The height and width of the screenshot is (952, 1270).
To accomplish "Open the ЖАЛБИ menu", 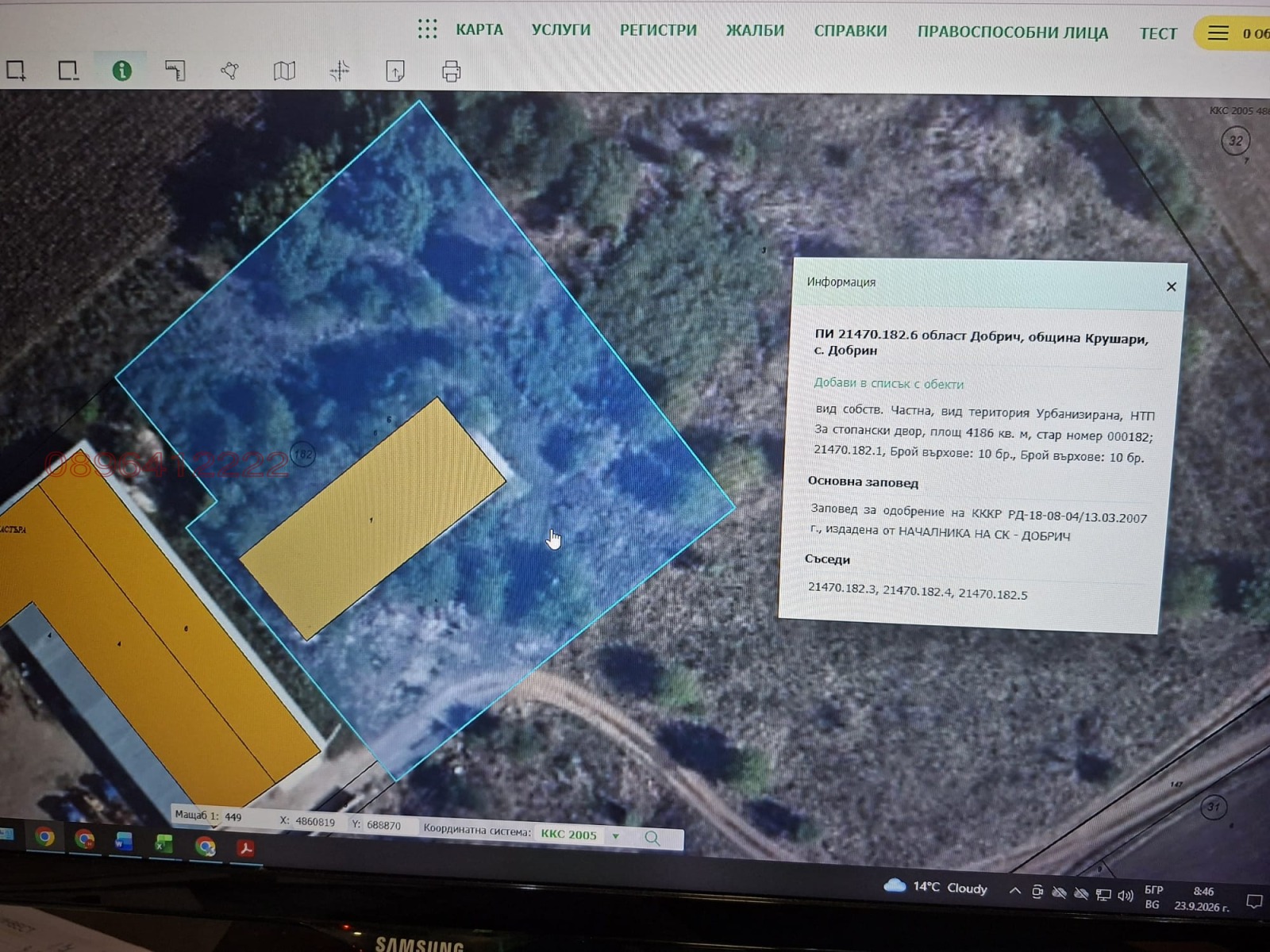I will (755, 31).
